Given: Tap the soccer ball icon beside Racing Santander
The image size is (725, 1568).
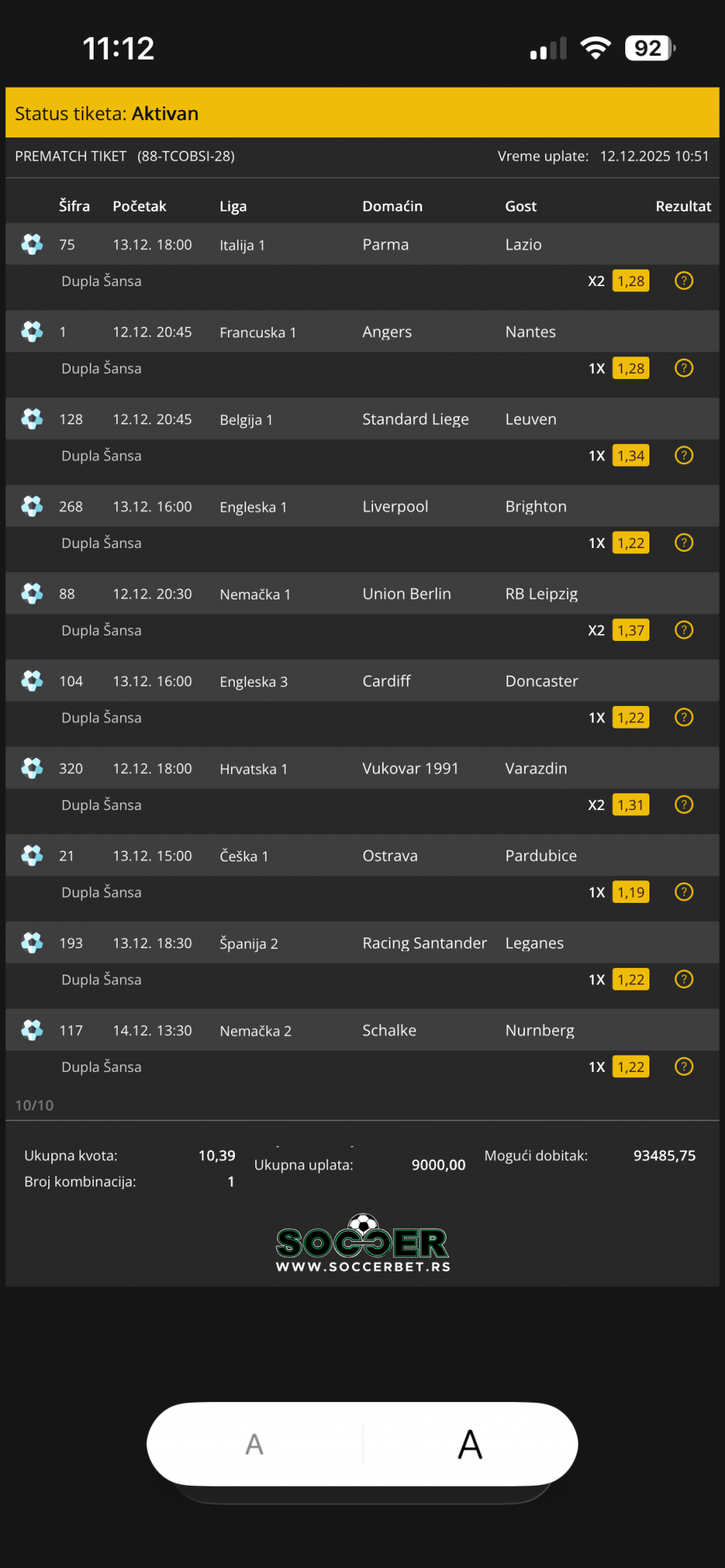Looking at the screenshot, I should 32,943.
